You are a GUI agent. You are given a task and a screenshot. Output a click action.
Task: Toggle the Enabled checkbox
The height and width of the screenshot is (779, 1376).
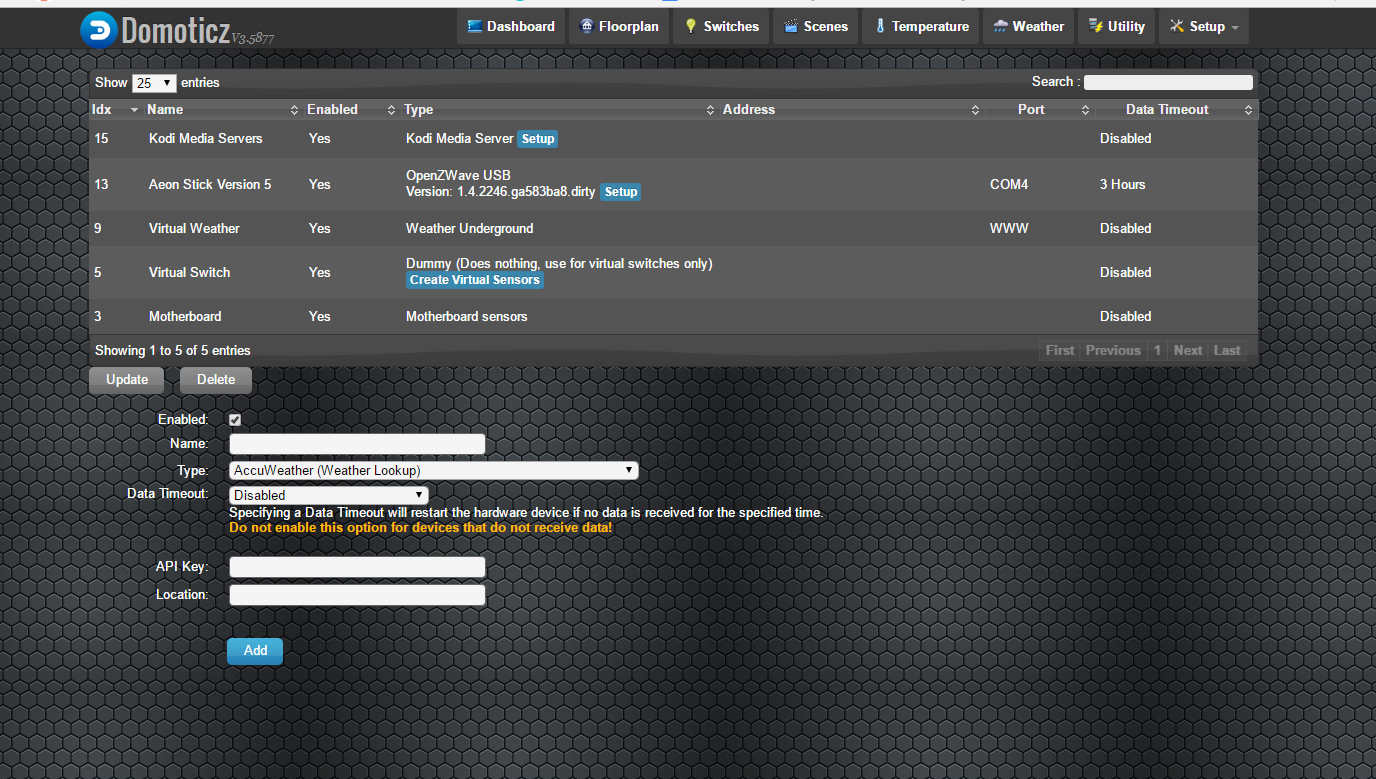pyautogui.click(x=235, y=420)
